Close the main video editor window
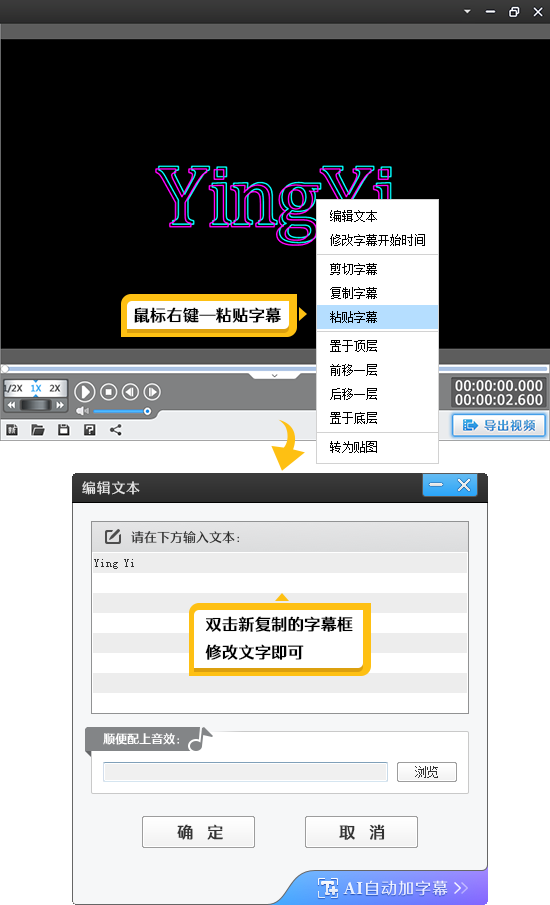The height and width of the screenshot is (905, 550). [x=538, y=12]
